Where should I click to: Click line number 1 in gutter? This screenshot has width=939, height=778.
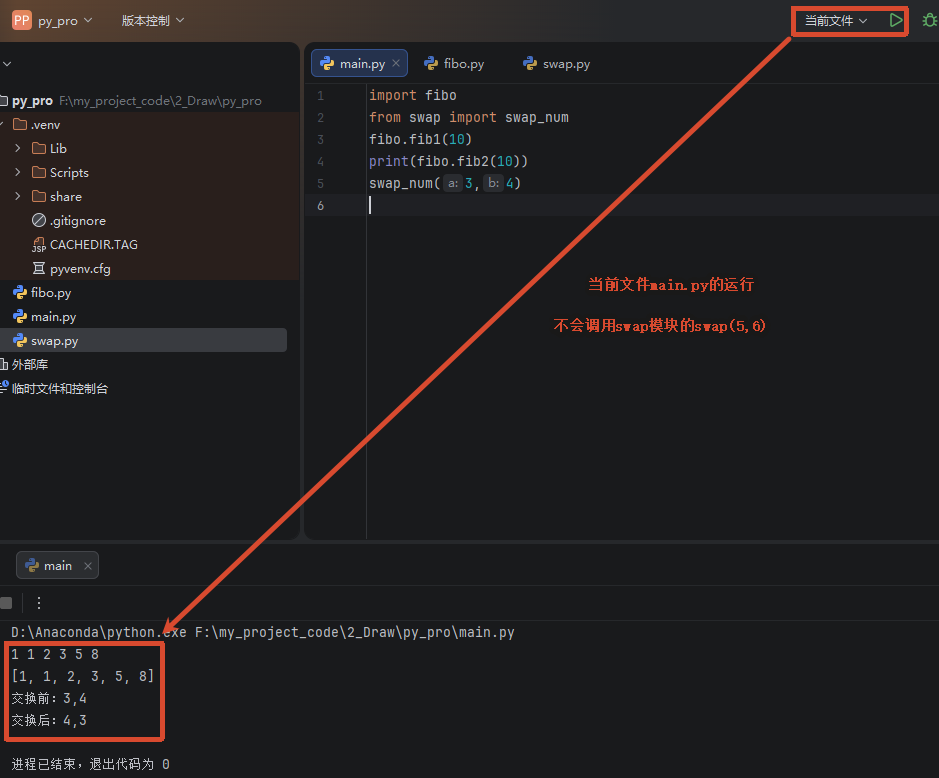pos(321,96)
